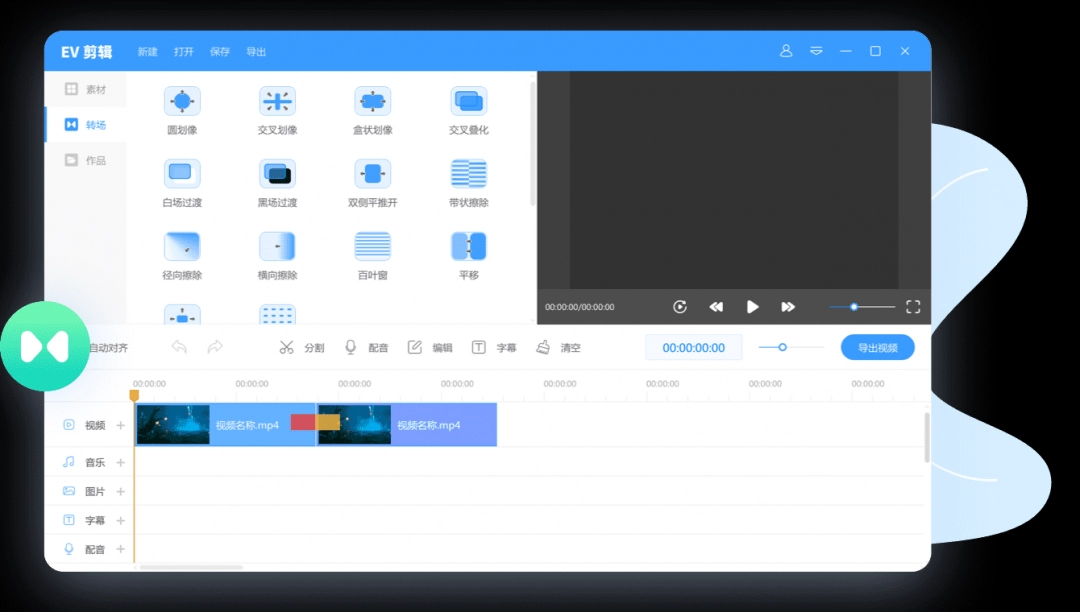Select the 圆划像 transition icon
Image resolution: width=1080 pixels, height=612 pixels.
(x=182, y=101)
